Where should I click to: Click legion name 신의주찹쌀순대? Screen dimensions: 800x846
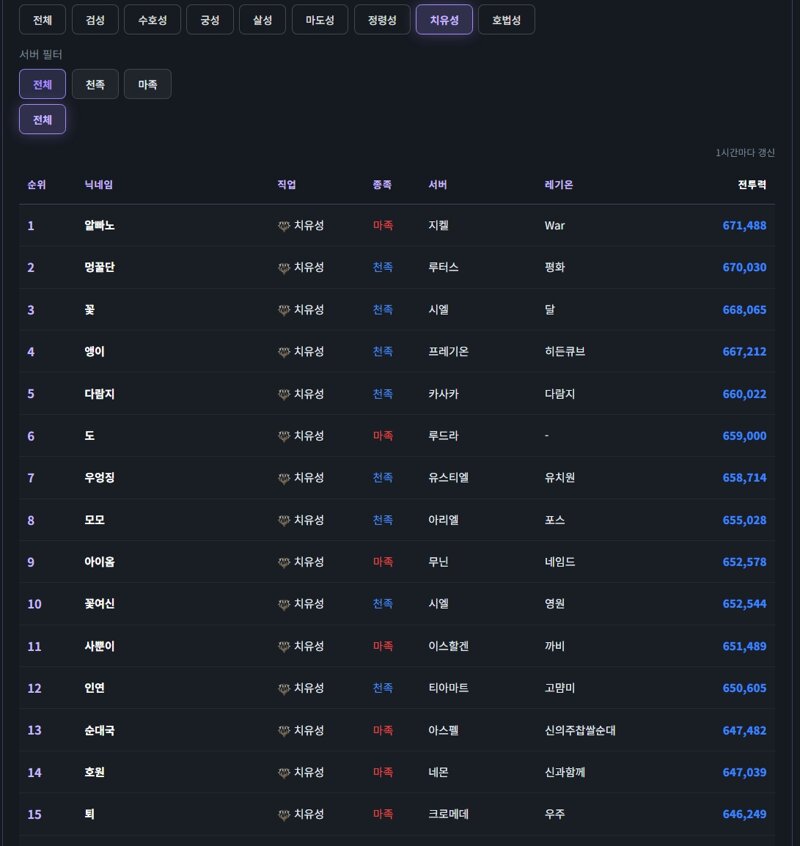(580, 730)
